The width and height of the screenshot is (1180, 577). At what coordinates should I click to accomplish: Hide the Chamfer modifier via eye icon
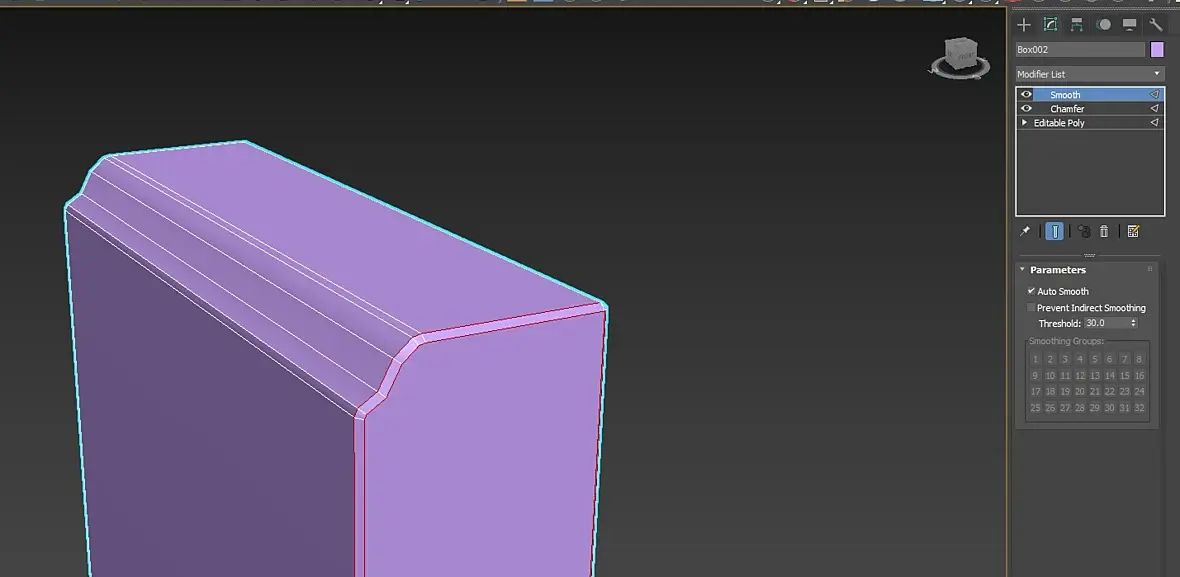coord(1026,109)
